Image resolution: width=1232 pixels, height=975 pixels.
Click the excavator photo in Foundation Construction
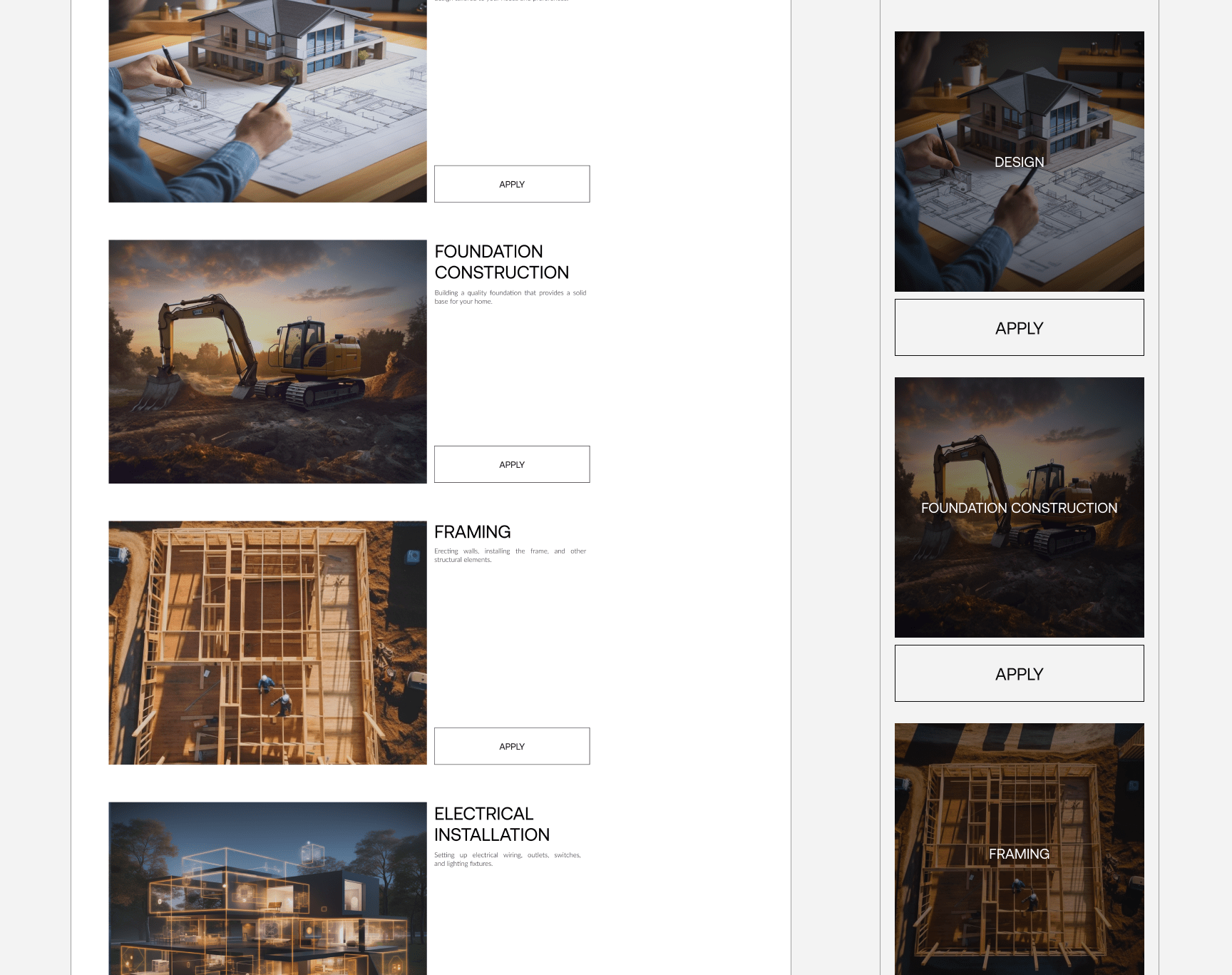pos(267,361)
